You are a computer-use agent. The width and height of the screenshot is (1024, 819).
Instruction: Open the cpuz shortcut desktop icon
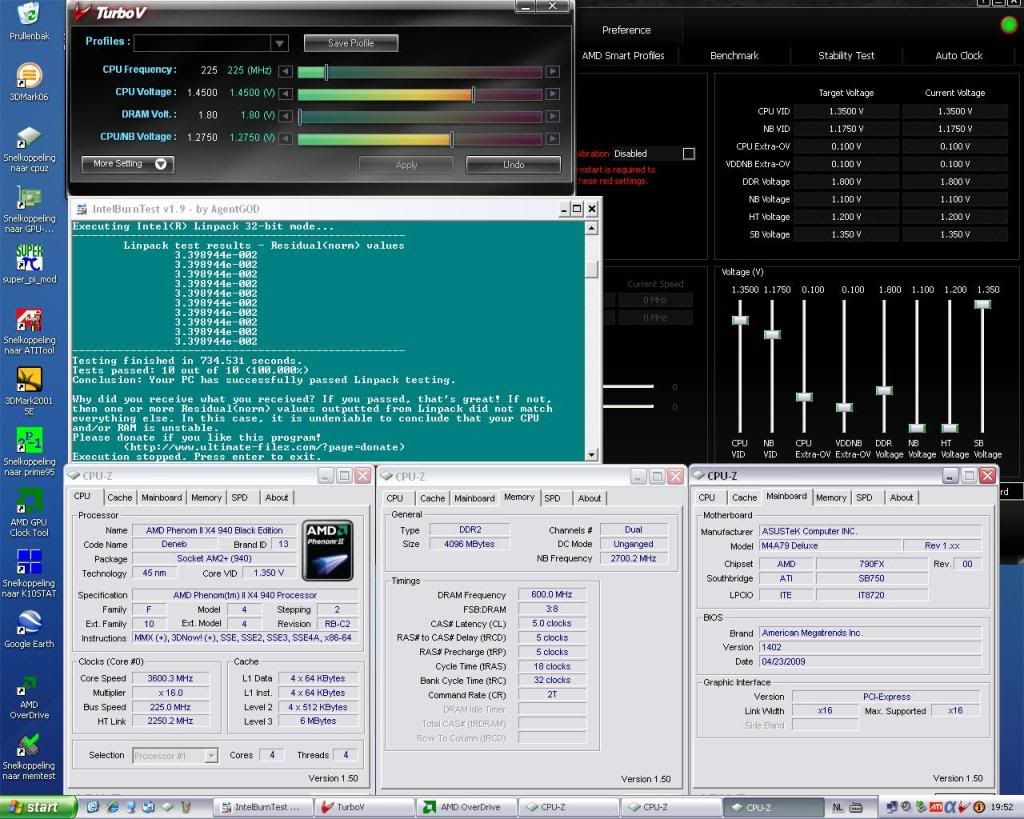point(29,149)
